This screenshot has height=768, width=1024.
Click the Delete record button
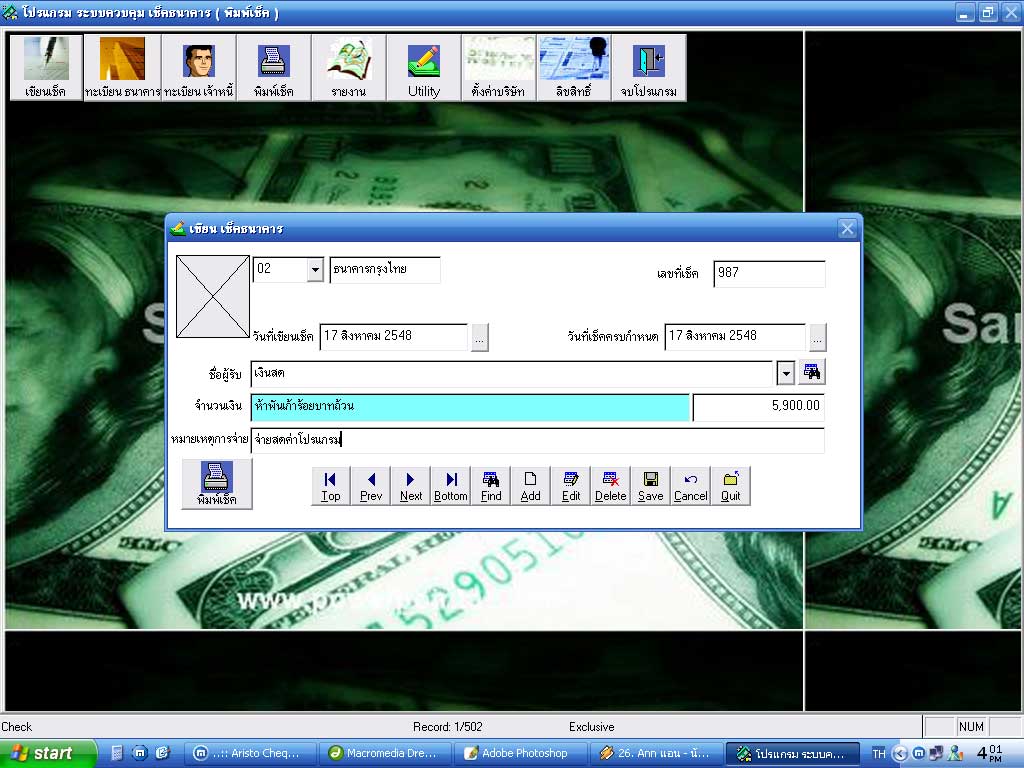610,486
